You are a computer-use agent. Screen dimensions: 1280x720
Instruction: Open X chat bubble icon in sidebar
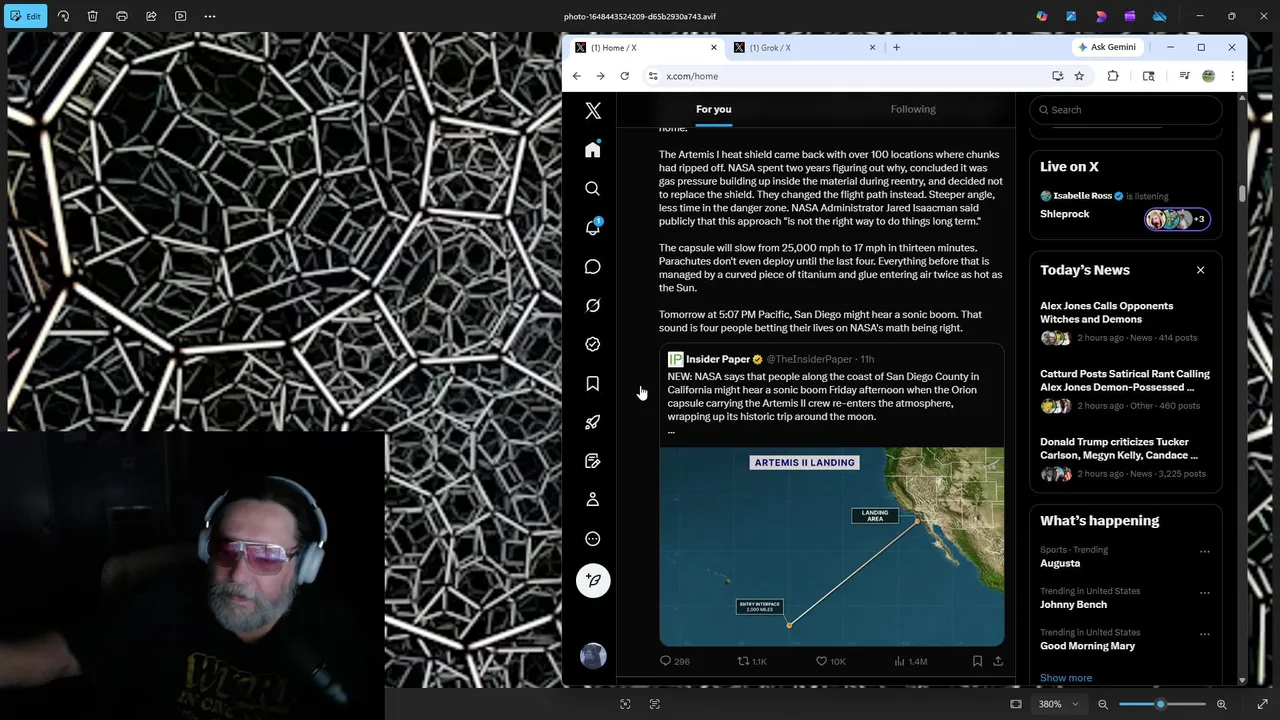point(593,266)
